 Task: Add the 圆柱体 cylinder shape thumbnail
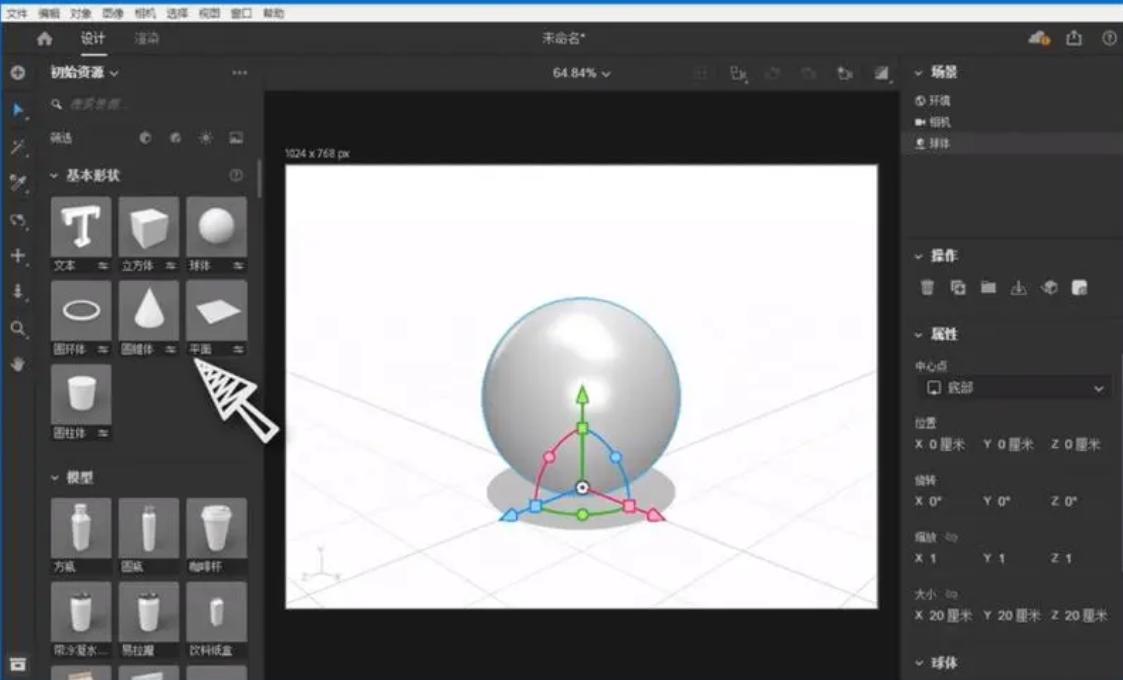[x=81, y=394]
